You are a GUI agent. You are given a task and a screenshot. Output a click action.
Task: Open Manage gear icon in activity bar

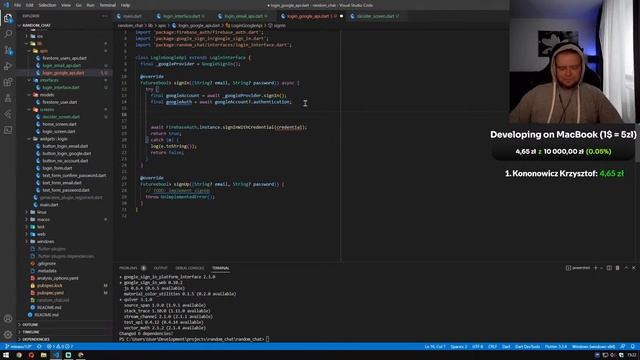(x=8, y=335)
